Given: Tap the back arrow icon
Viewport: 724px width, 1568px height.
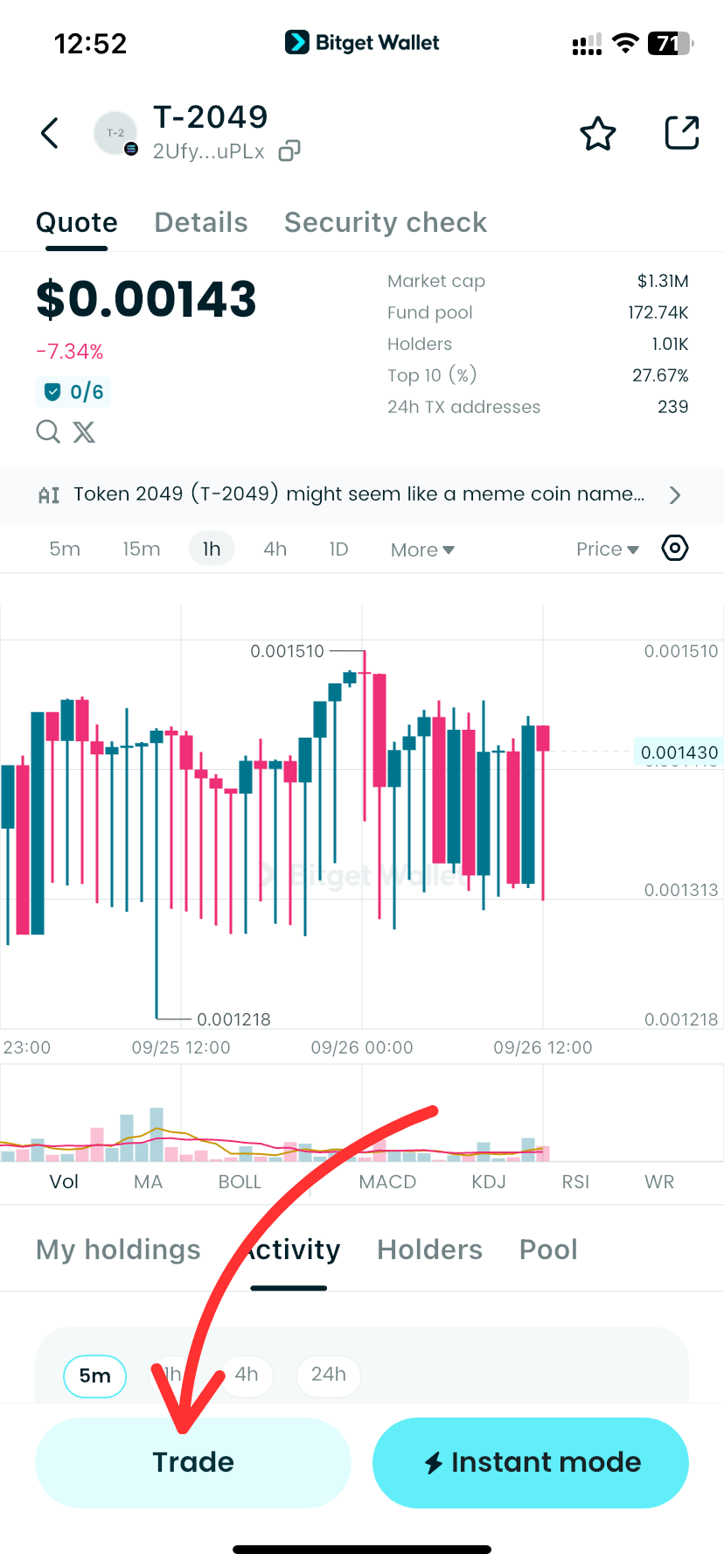Looking at the screenshot, I should click(x=50, y=134).
